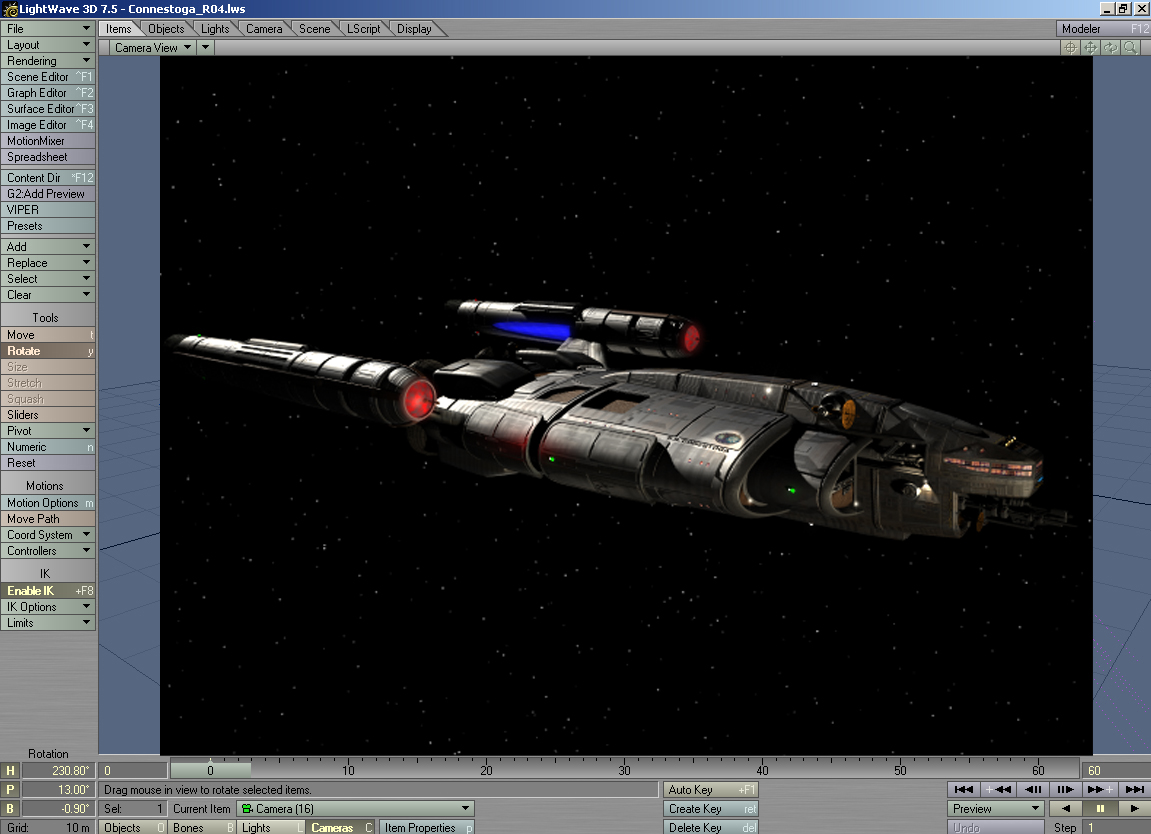Click the Step value field
Viewport: 1151px width, 834px height.
(x=1116, y=827)
